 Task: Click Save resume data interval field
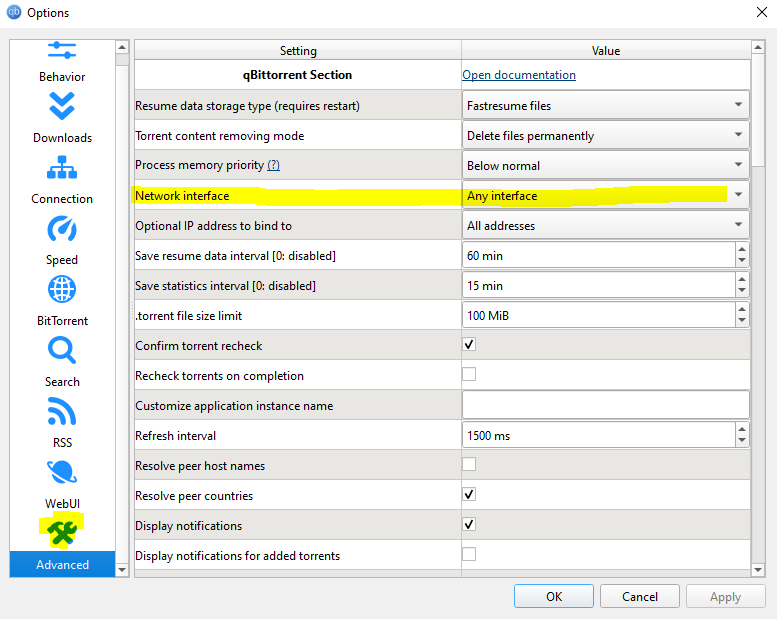coord(599,255)
